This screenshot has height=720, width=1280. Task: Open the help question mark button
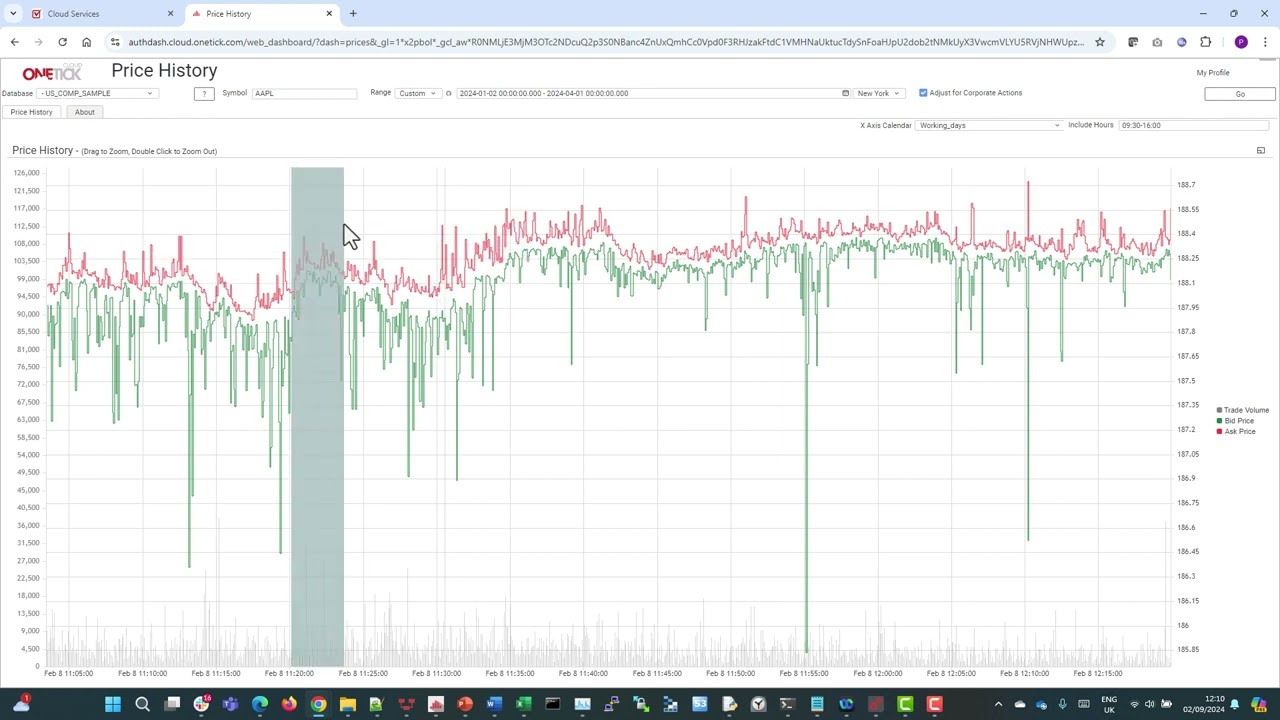click(204, 93)
